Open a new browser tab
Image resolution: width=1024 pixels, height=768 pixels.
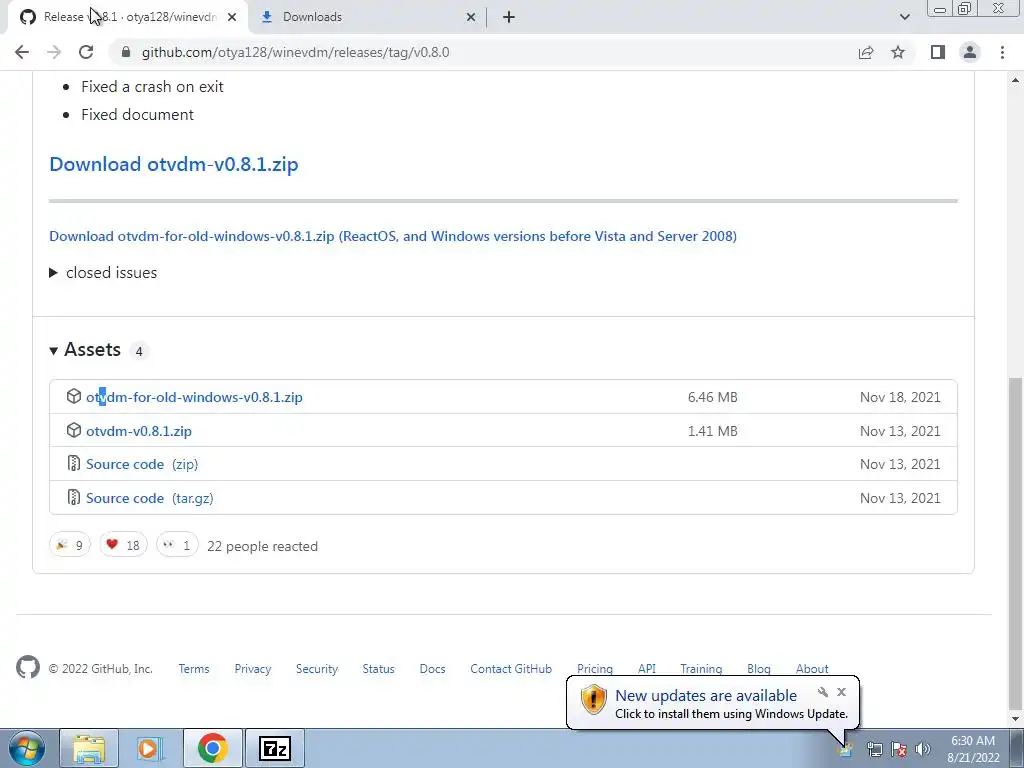pyautogui.click(x=509, y=17)
